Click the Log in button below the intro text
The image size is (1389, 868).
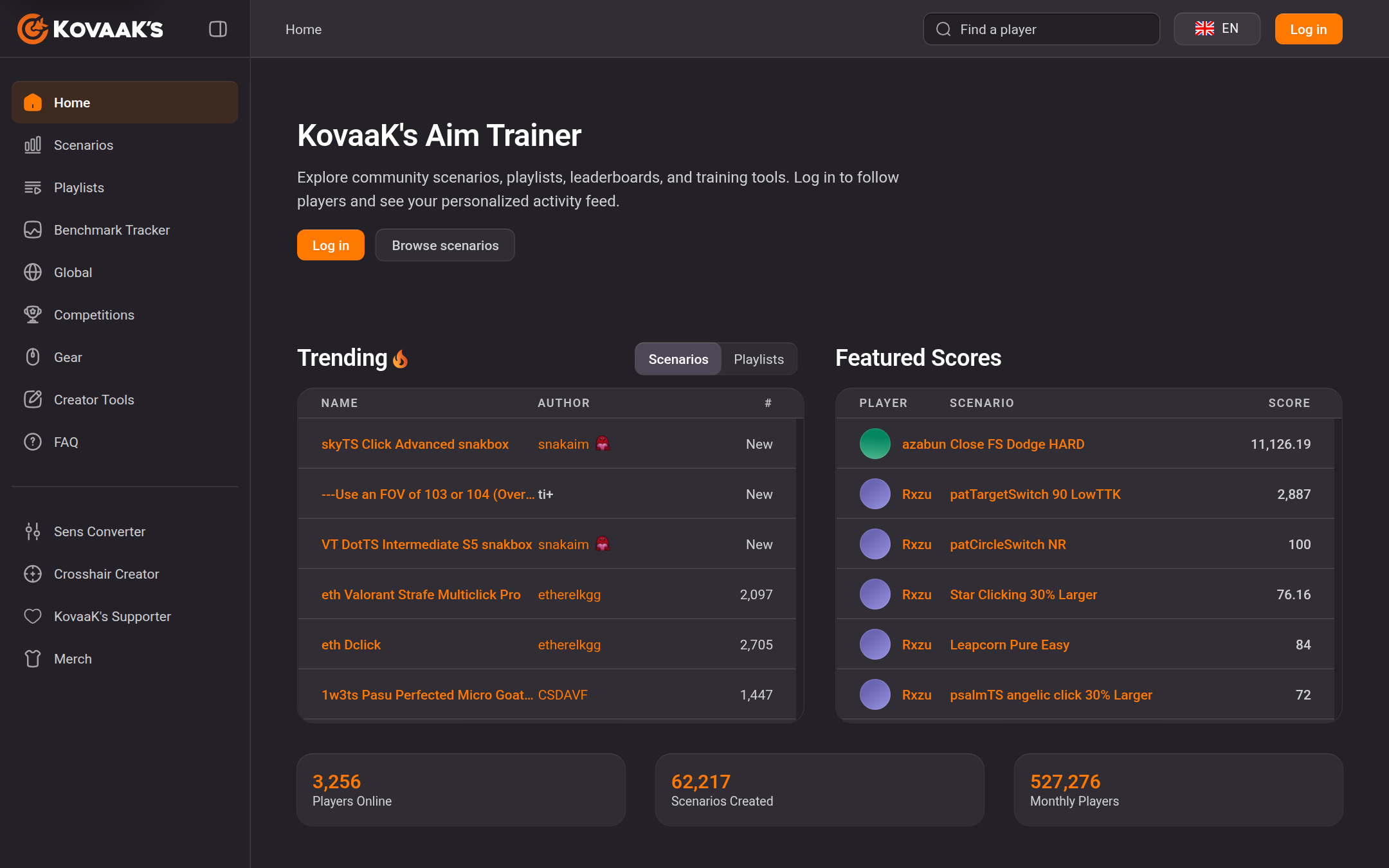[x=331, y=245]
